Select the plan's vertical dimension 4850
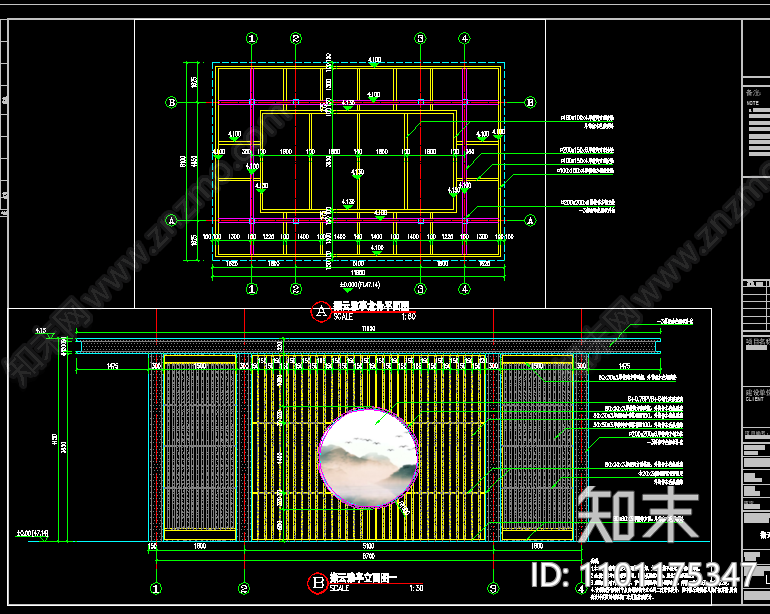This screenshot has width=770, height=614. point(194,161)
